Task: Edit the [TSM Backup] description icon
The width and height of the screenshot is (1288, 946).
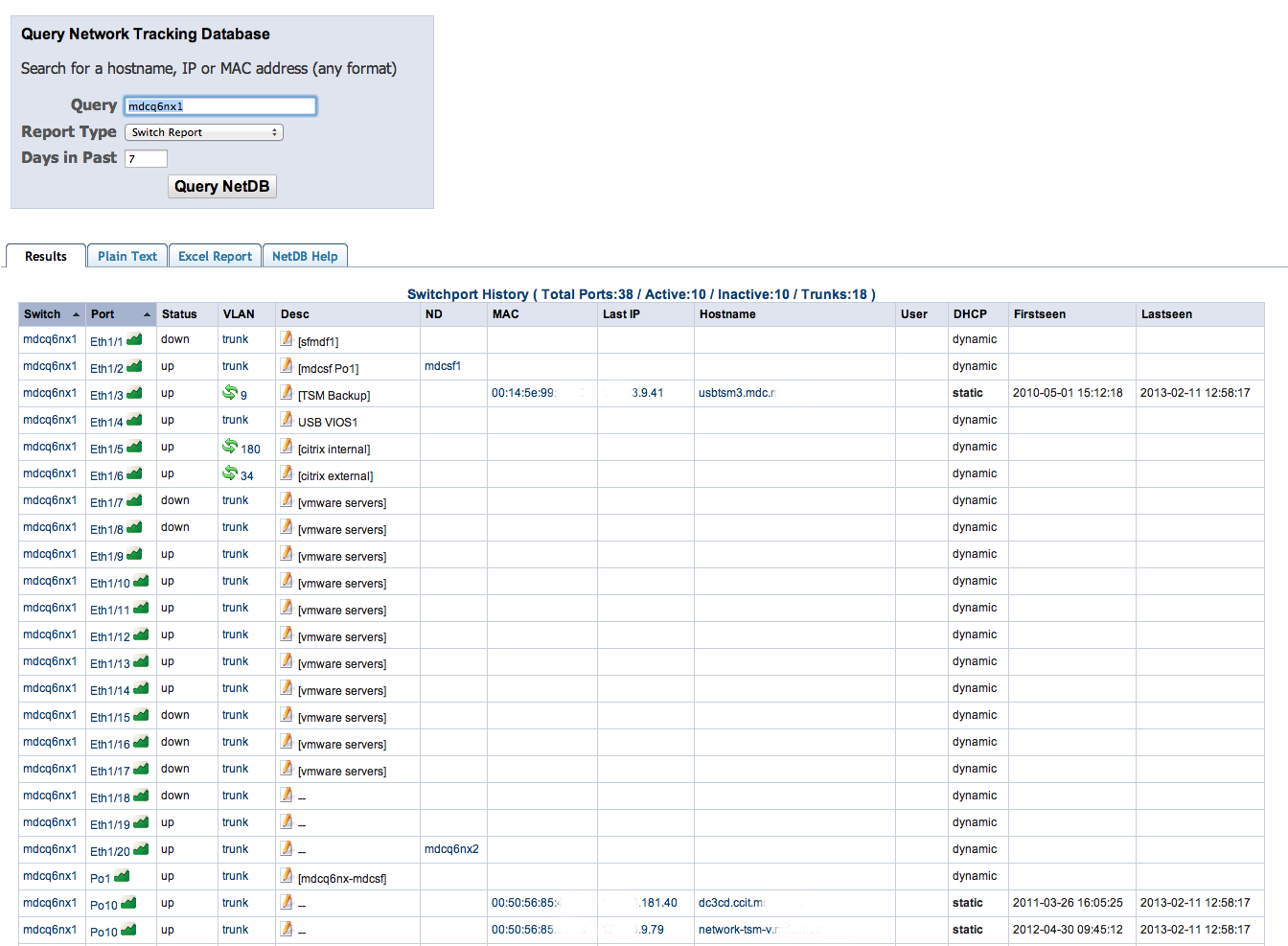Action: click(287, 392)
